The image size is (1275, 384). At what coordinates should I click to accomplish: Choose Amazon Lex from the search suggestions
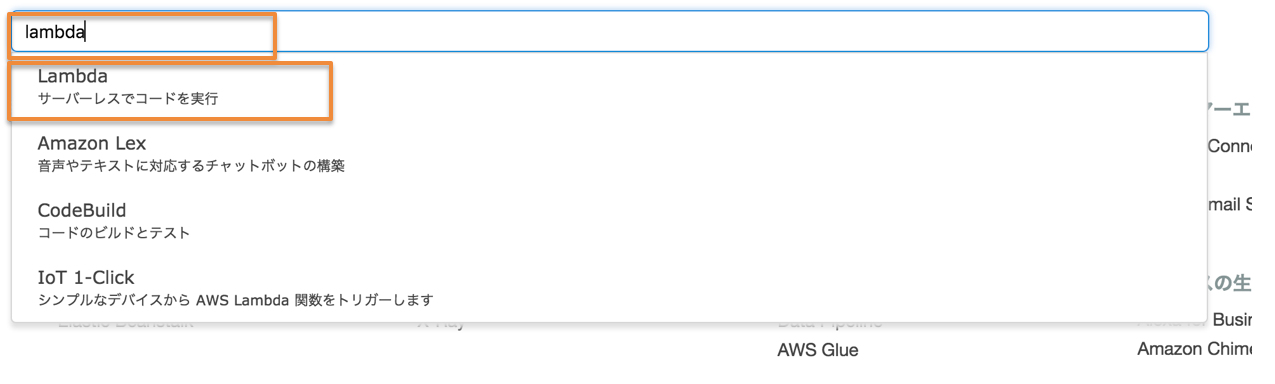[x=609, y=154]
